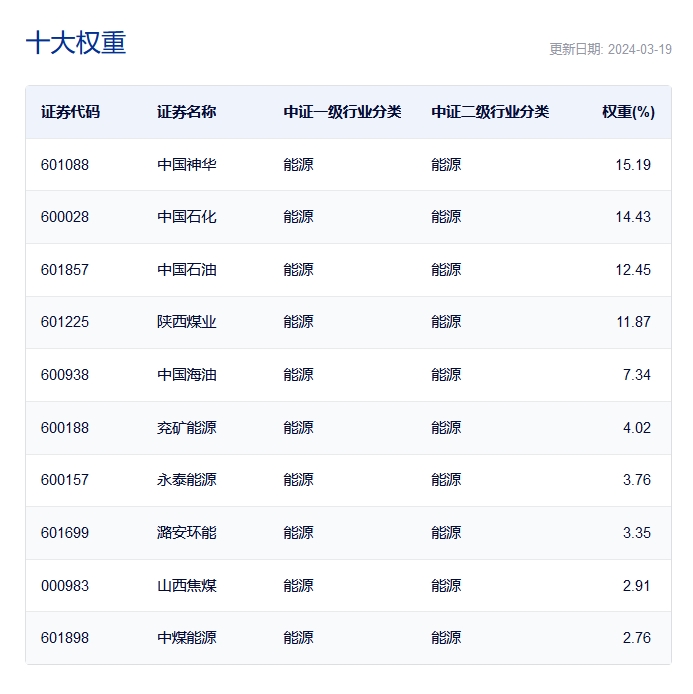Open 永泰能源 entry
Viewport: 693px width, 694px height.
point(187,480)
